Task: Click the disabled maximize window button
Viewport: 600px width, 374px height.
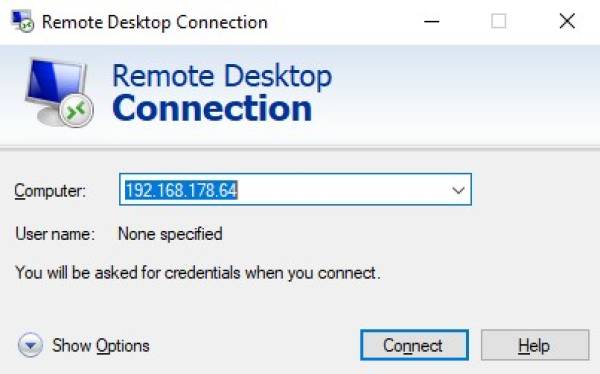Action: pyautogui.click(x=499, y=21)
